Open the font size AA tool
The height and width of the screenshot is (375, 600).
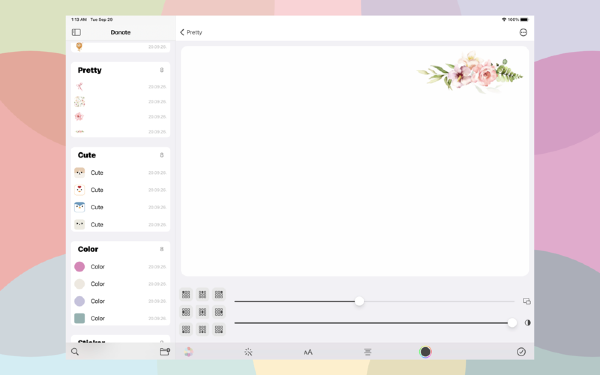[x=308, y=352]
